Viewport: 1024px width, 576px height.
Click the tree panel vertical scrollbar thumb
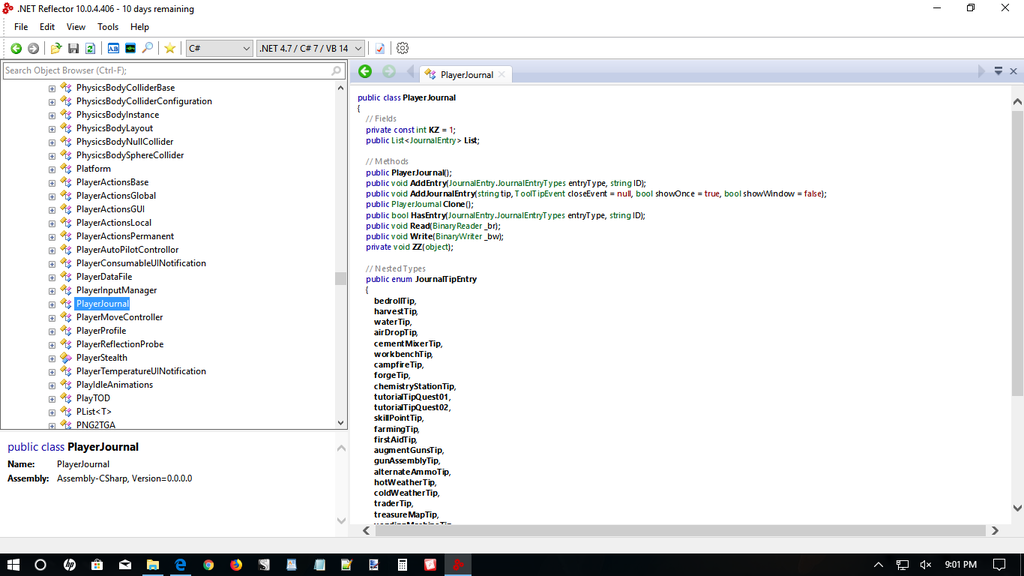pyautogui.click(x=340, y=279)
